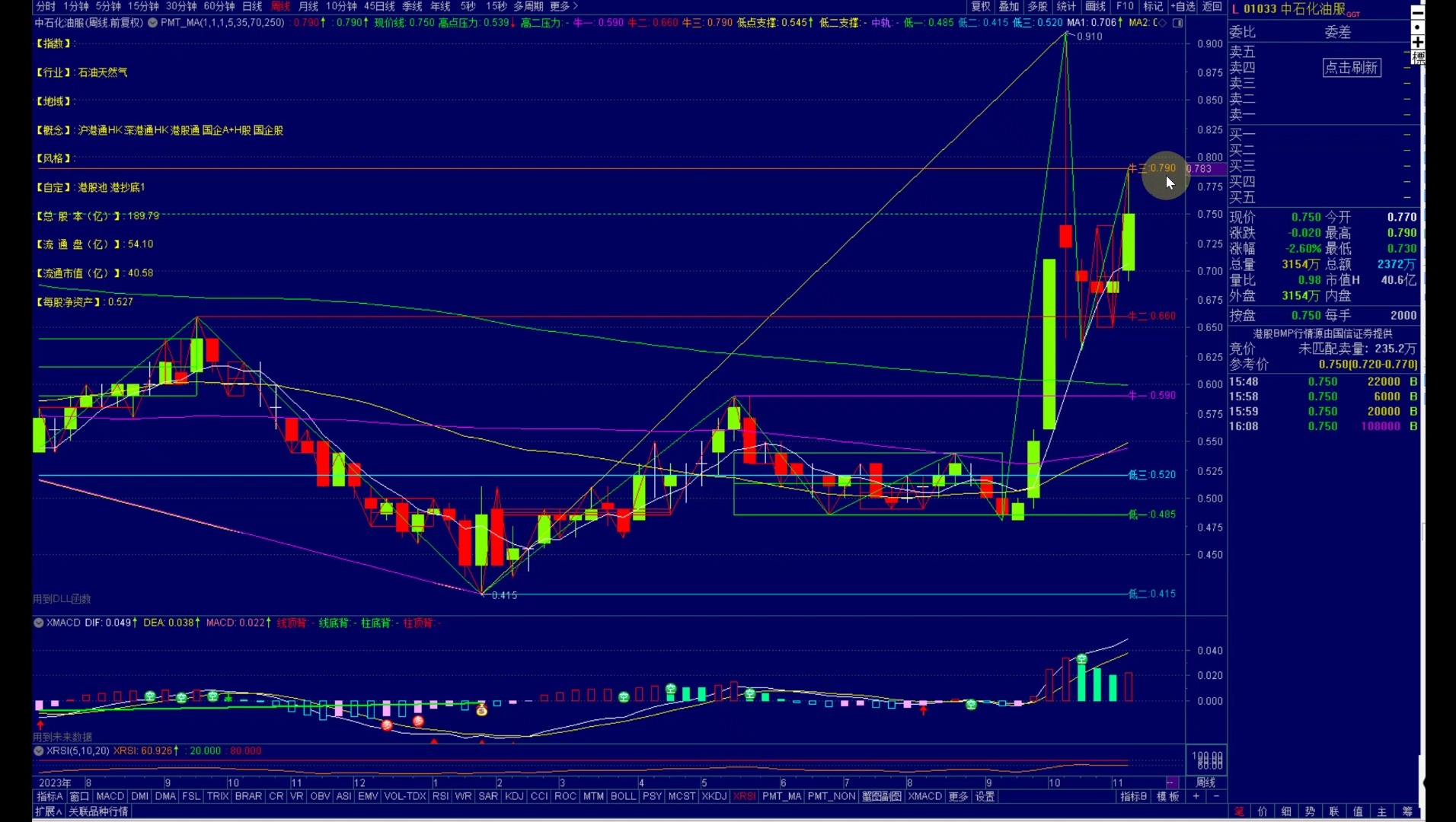Select KDJ indicator tab
Viewport: 1456px width, 822px height.
tap(515, 796)
